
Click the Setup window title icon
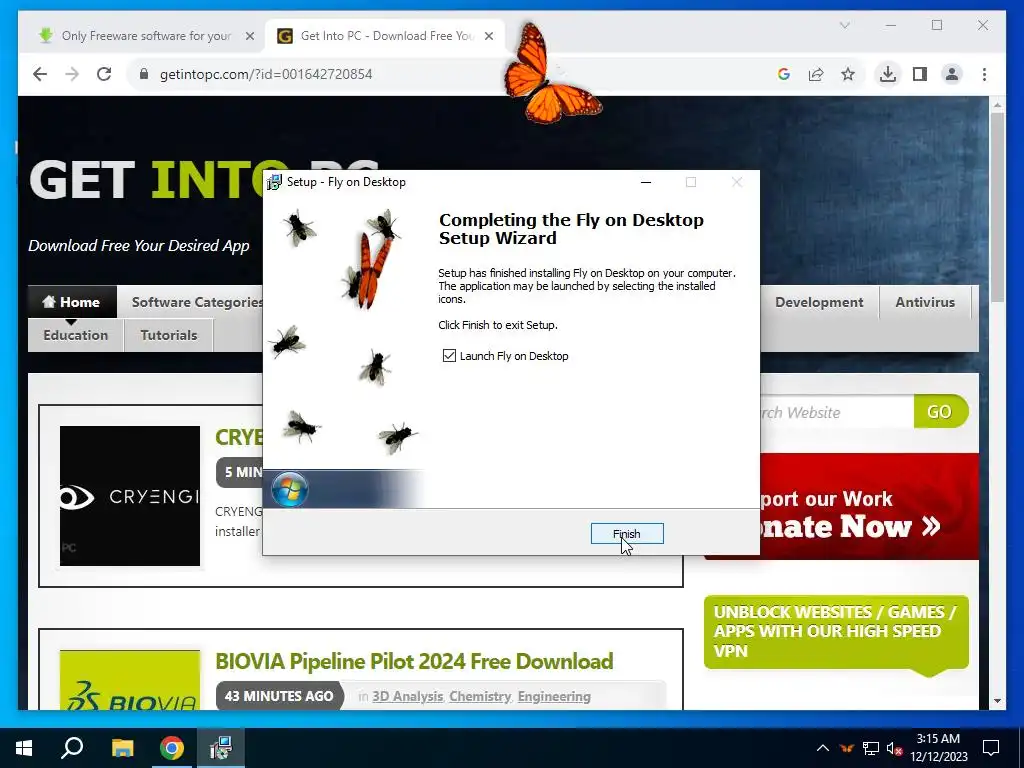click(274, 182)
